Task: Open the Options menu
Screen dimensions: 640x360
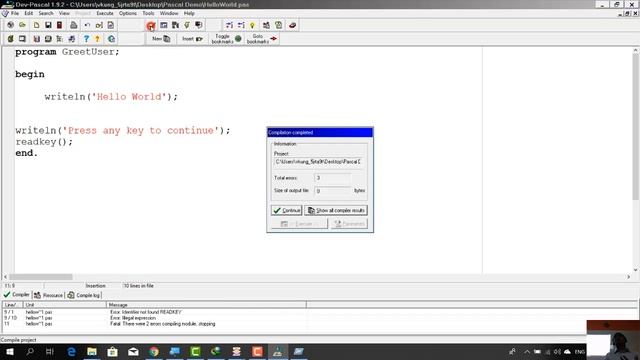Action: [x=128, y=13]
